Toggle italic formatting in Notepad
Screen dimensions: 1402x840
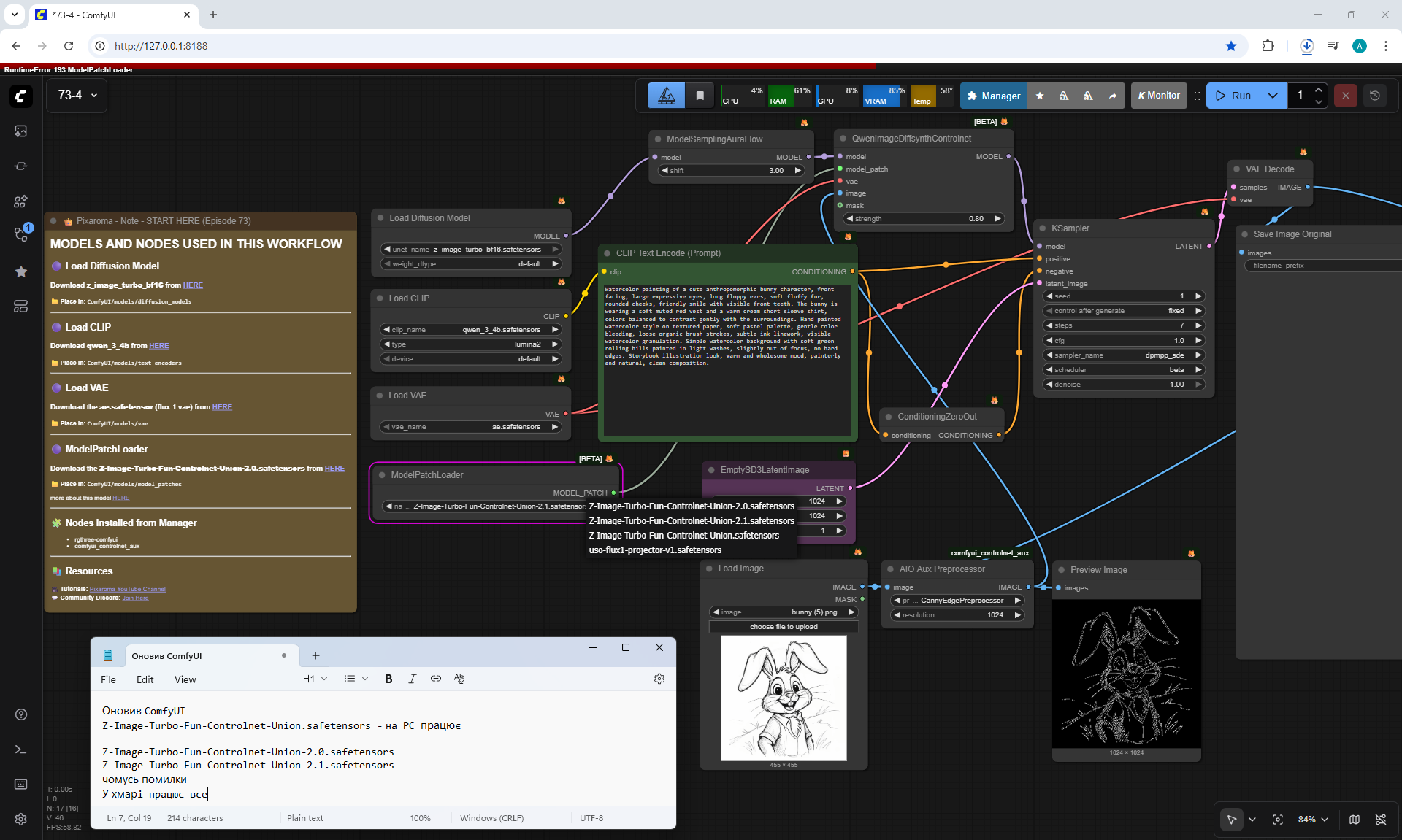412,679
